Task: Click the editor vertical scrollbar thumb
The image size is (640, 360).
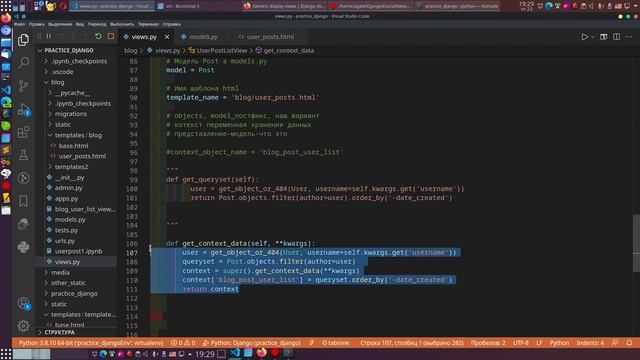Action: tap(636, 243)
